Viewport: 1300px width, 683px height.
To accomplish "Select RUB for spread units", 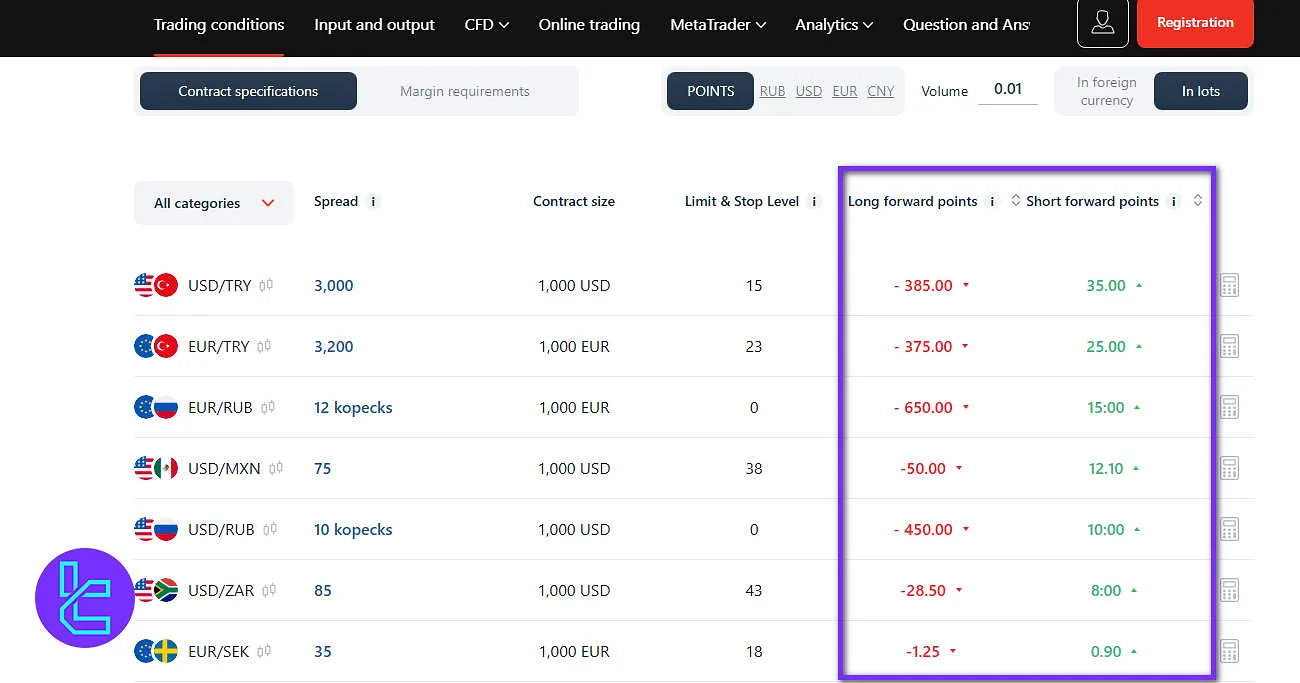I will 772,90.
